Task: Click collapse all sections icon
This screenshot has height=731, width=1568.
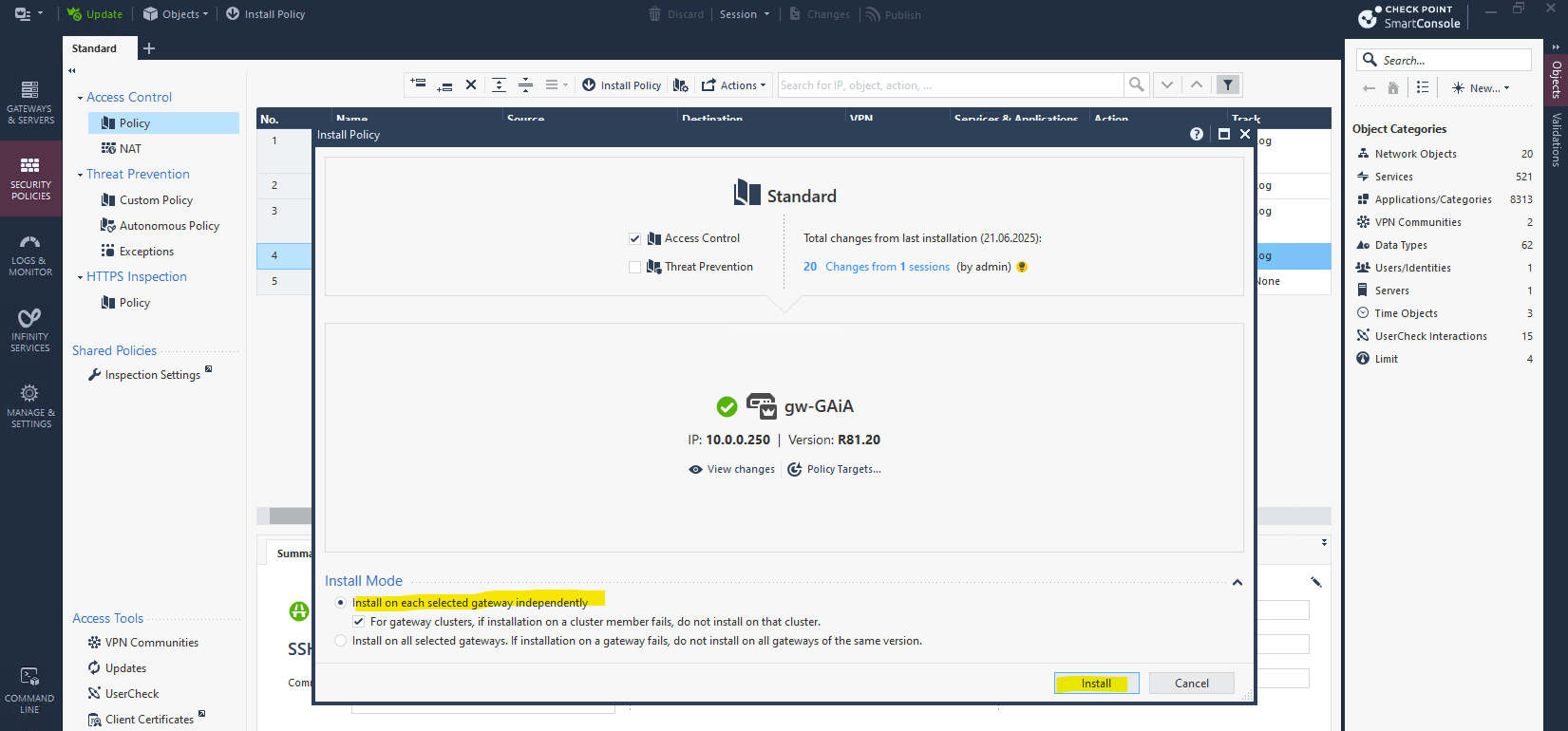Action: [x=525, y=84]
